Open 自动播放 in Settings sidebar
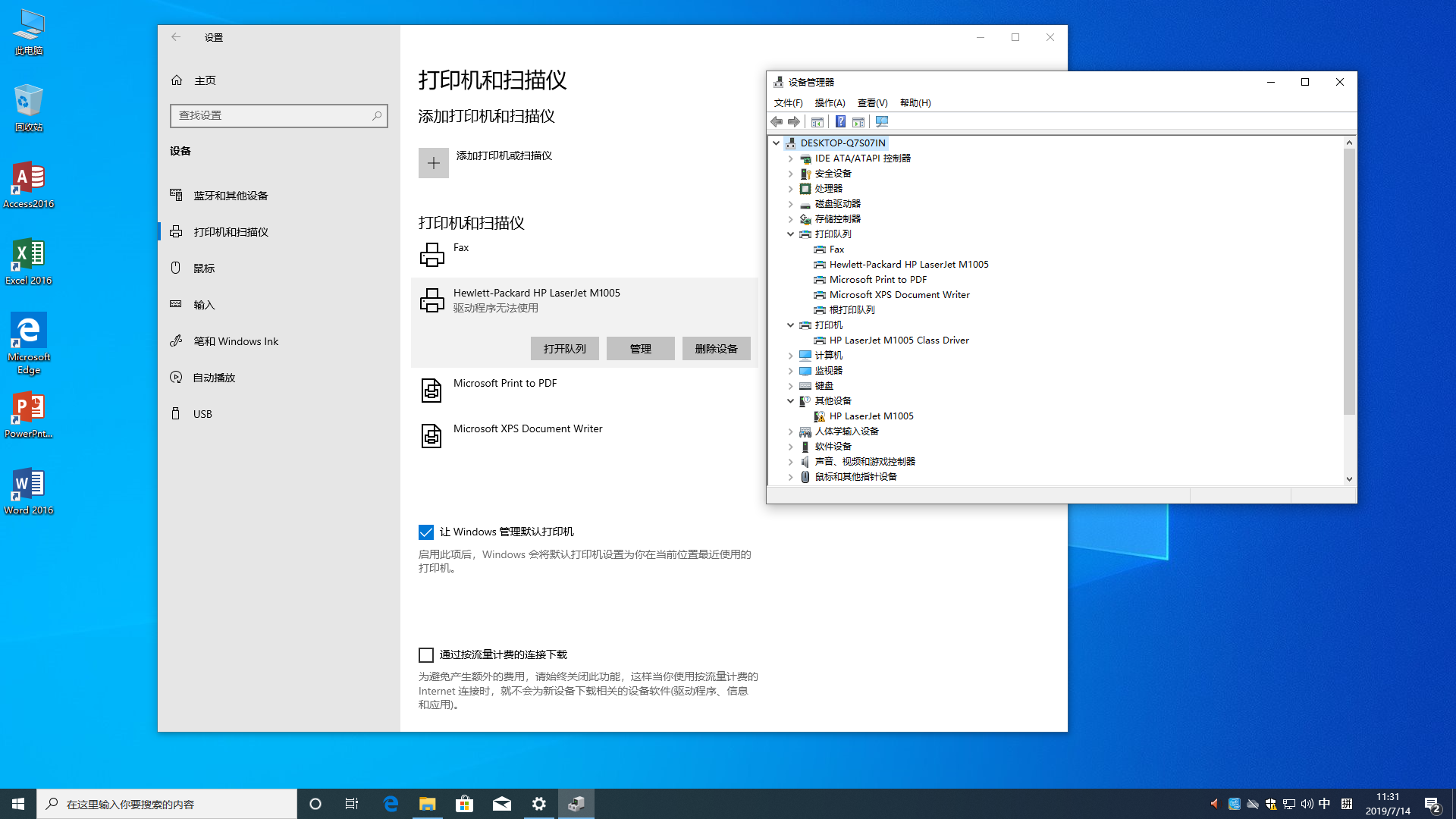 279,378
